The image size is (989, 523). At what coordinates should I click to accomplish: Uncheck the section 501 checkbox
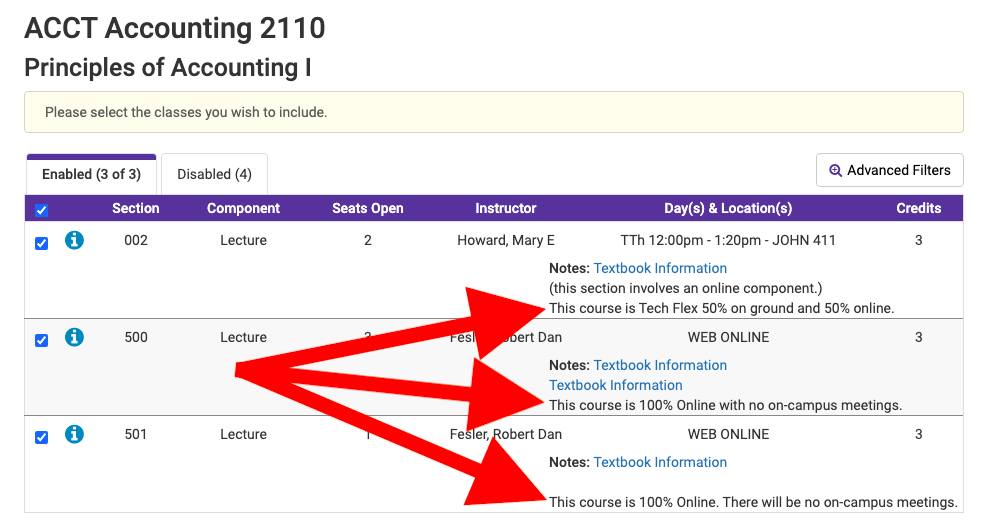coord(41,437)
